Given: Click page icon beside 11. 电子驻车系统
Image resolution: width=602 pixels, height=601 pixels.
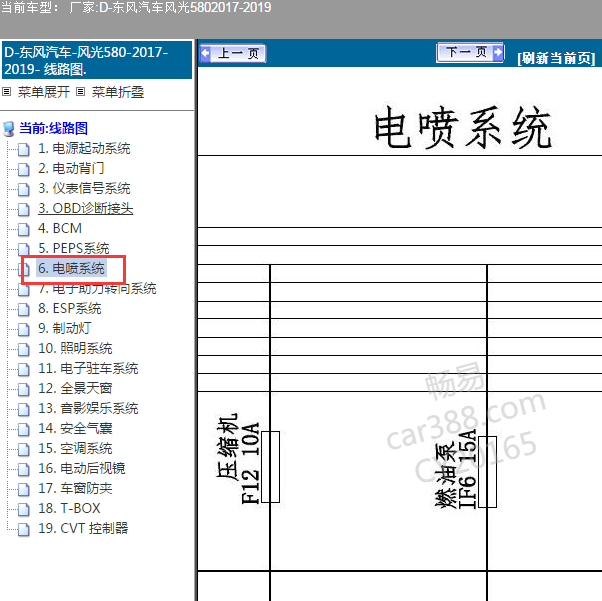Looking at the screenshot, I should [24, 369].
